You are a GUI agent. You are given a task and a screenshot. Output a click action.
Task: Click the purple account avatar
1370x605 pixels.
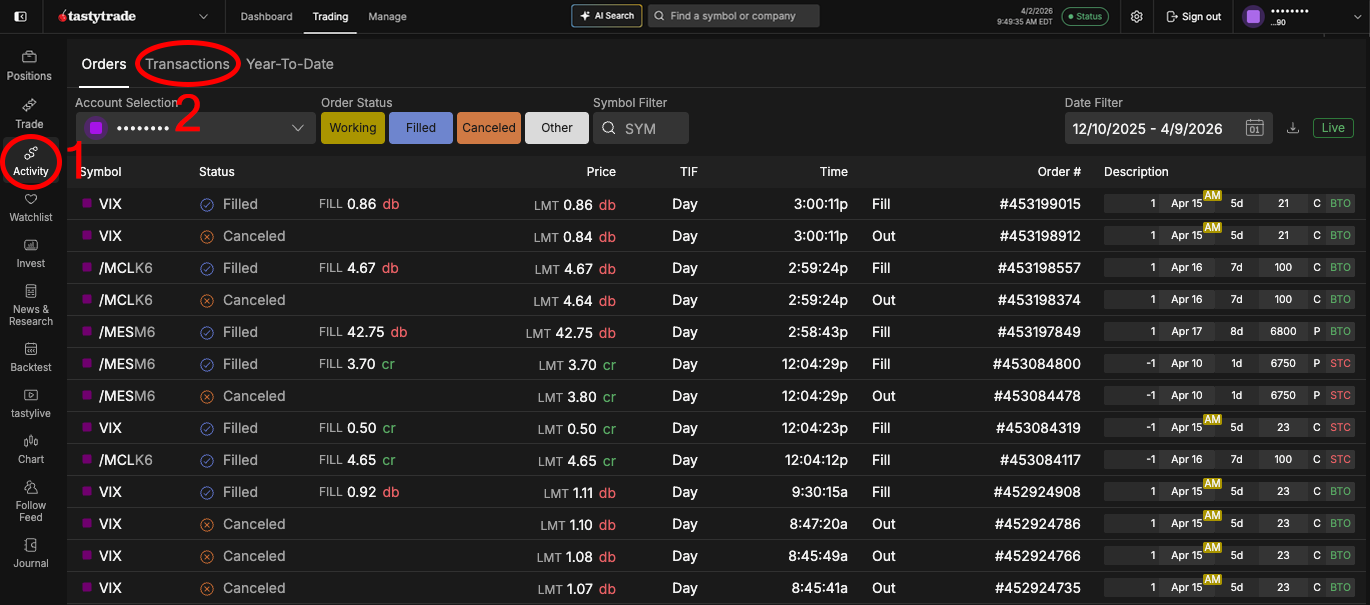[1253, 16]
